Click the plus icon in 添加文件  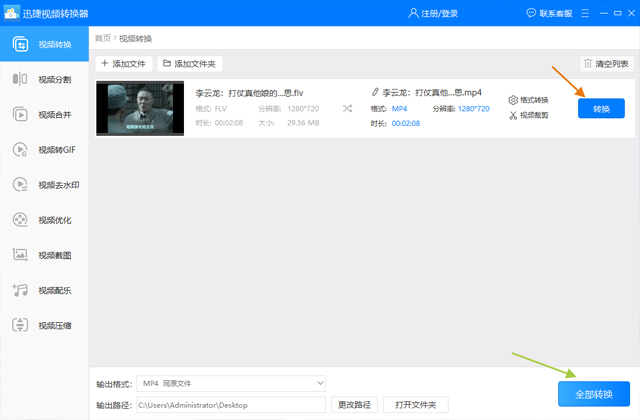pyautogui.click(x=104, y=63)
